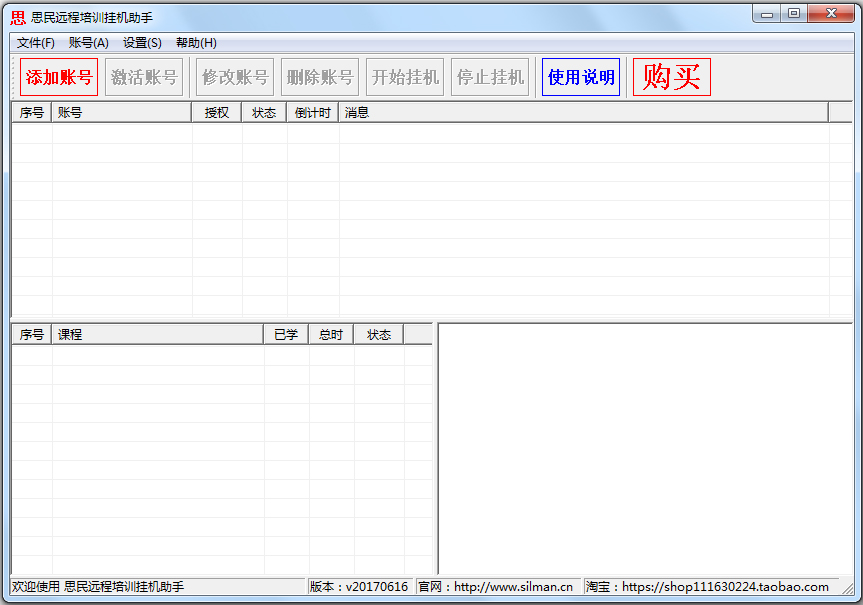Image resolution: width=863 pixels, height=605 pixels.
Task: Click the 序号 header in the course list
Action: 31,335
